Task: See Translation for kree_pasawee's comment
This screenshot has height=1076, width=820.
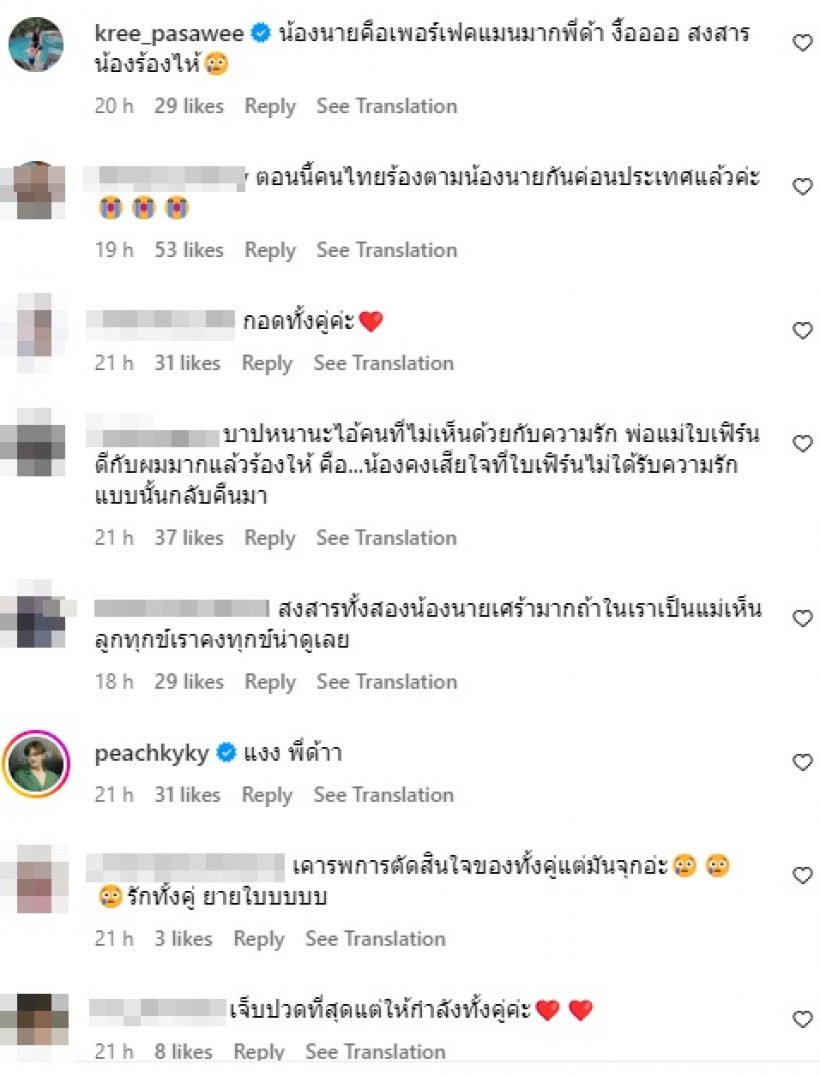Action: 386,106
